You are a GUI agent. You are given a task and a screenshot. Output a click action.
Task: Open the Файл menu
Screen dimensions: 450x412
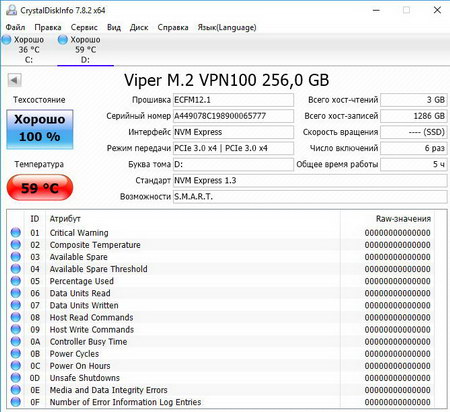(15, 27)
